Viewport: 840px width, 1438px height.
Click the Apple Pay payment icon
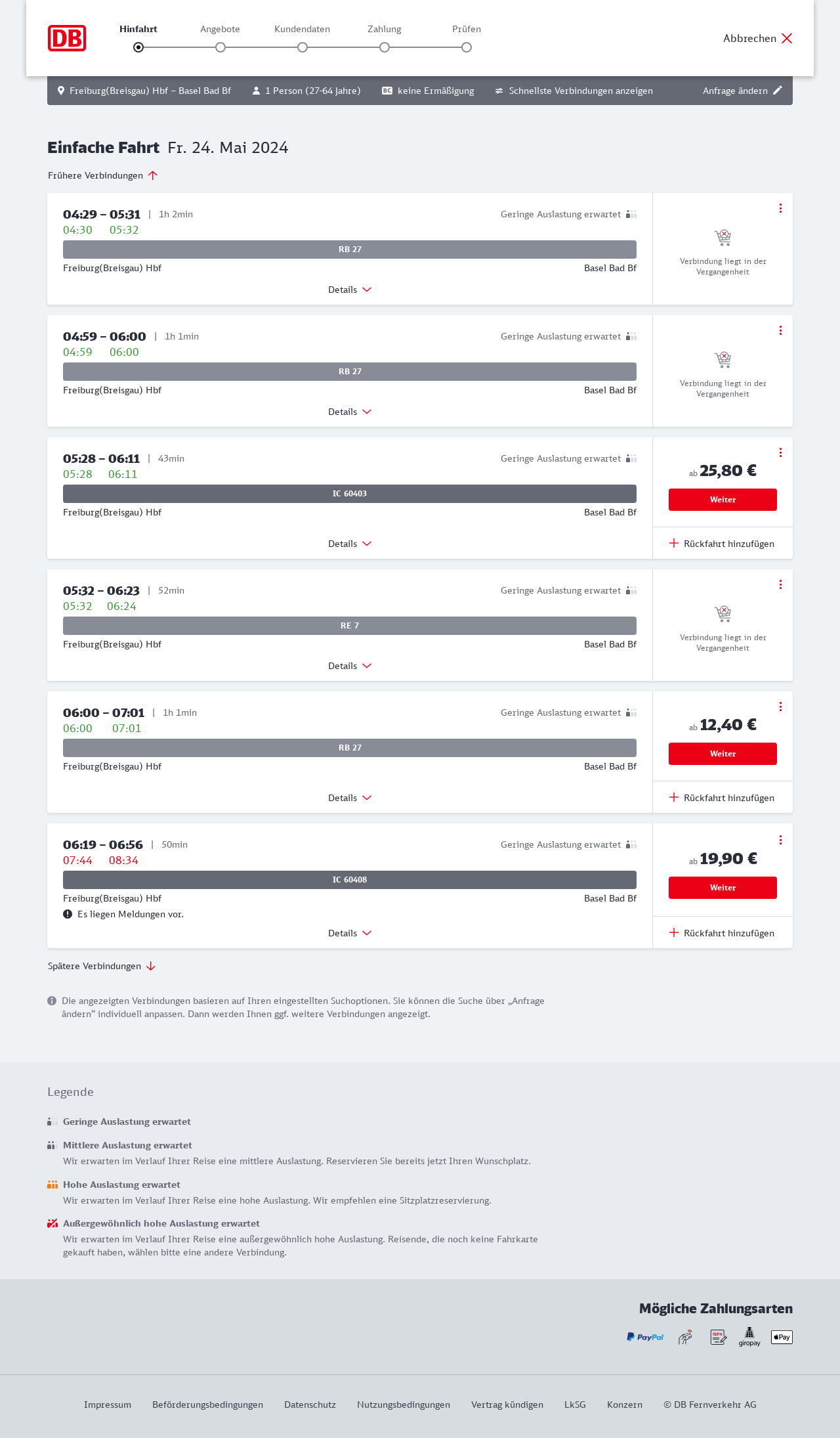[782, 1337]
